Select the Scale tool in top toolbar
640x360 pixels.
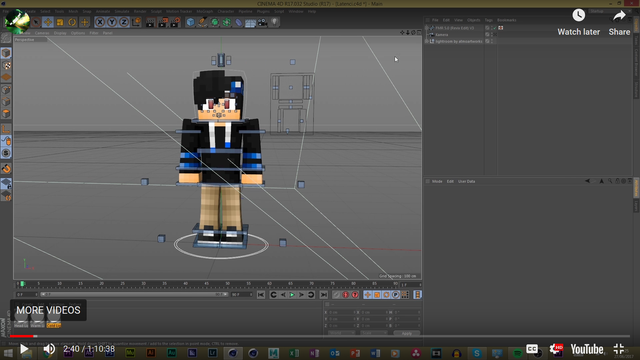(x=60, y=22)
